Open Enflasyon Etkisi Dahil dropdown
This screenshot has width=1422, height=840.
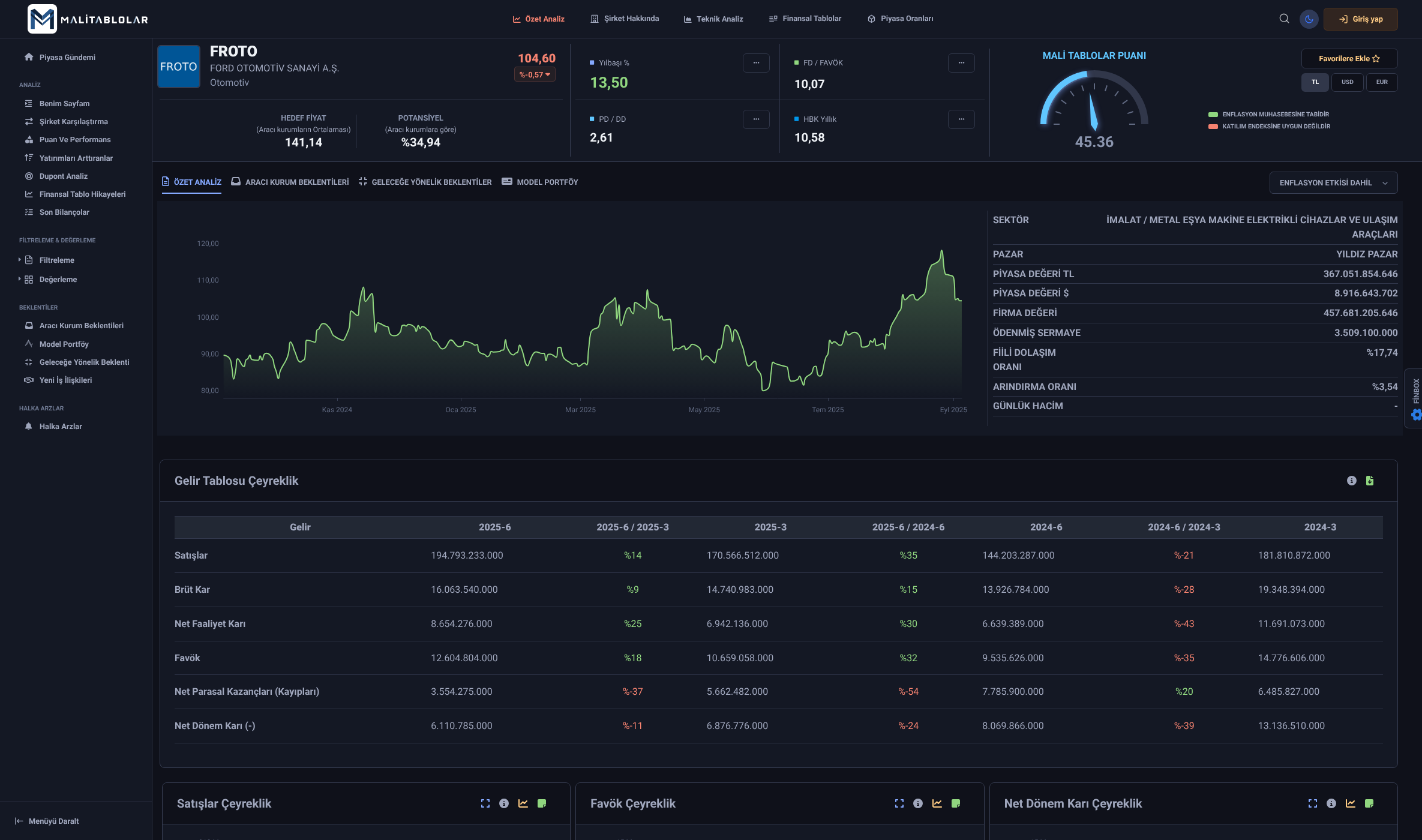1333,182
